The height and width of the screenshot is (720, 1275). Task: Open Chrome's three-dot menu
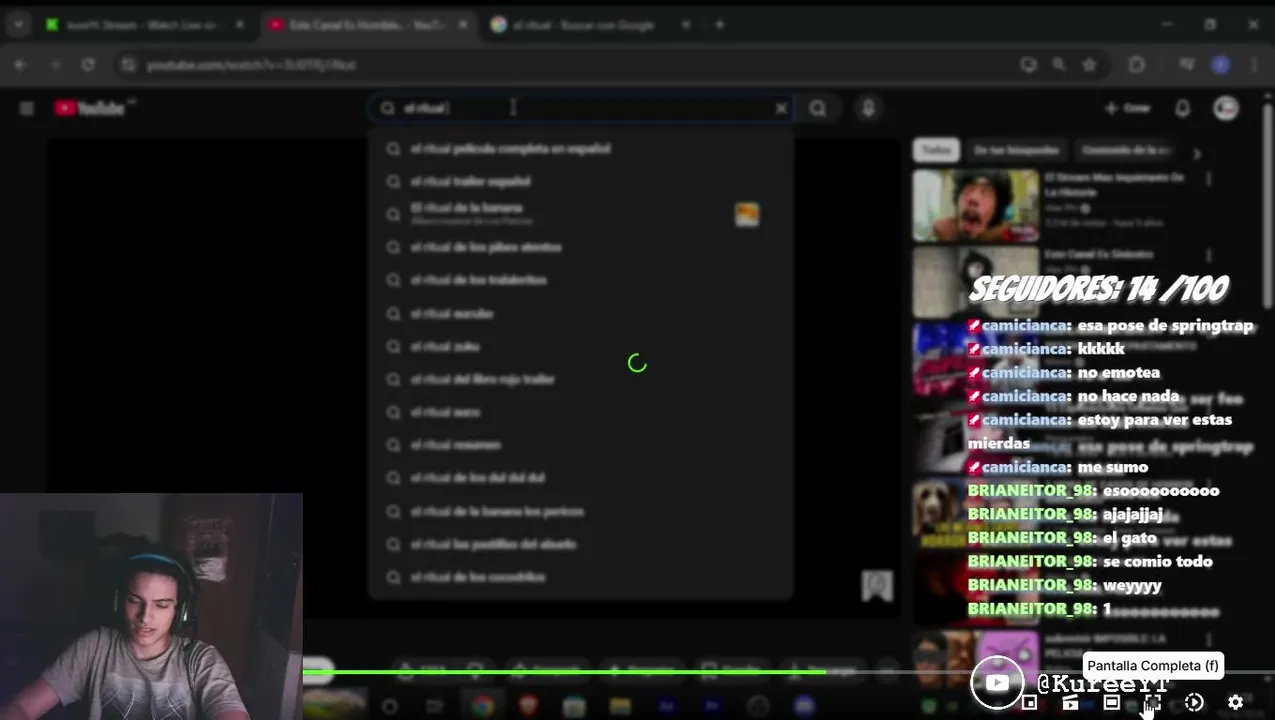tap(1254, 65)
